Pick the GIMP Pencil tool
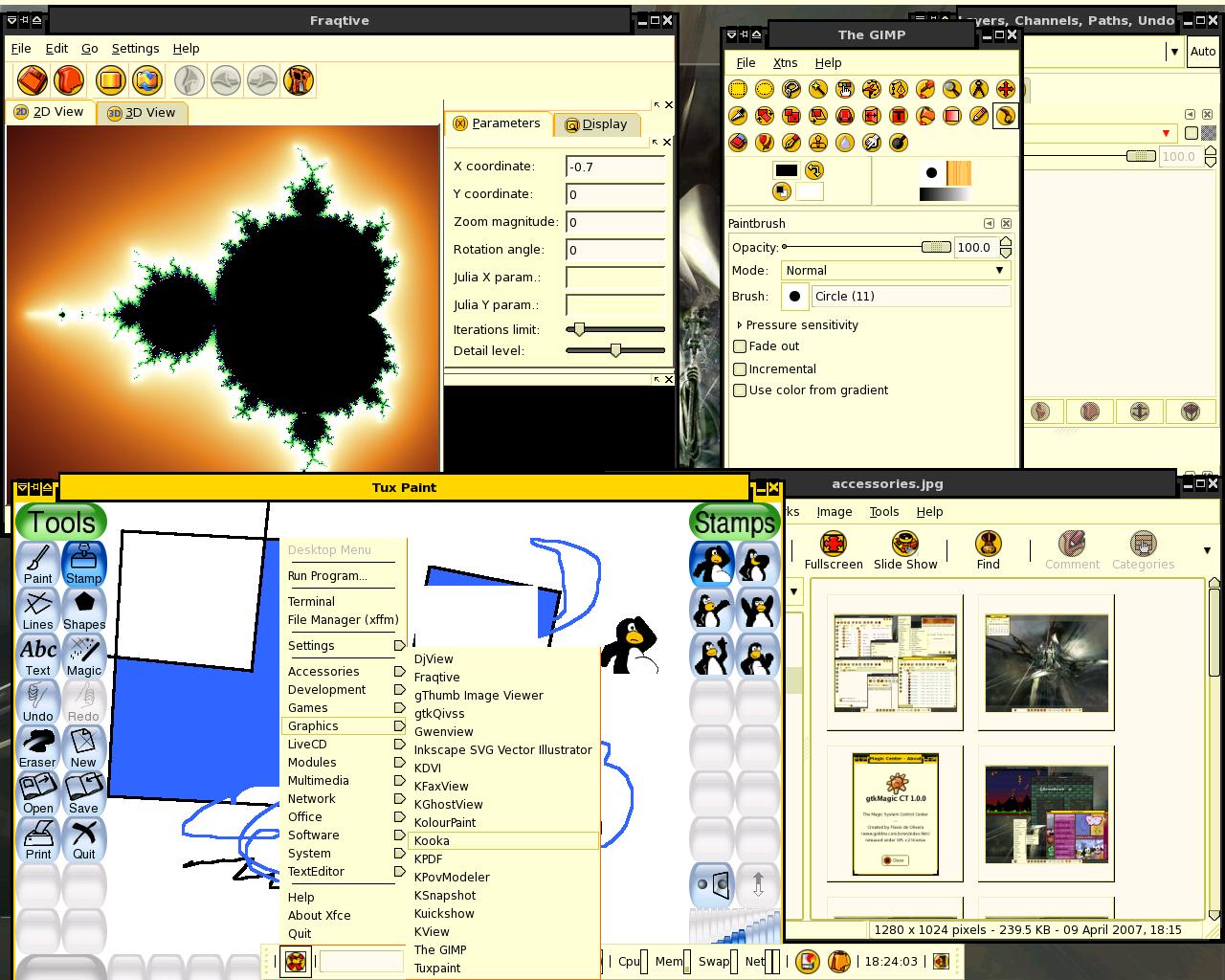The width and height of the screenshot is (1225, 980). pos(979,116)
